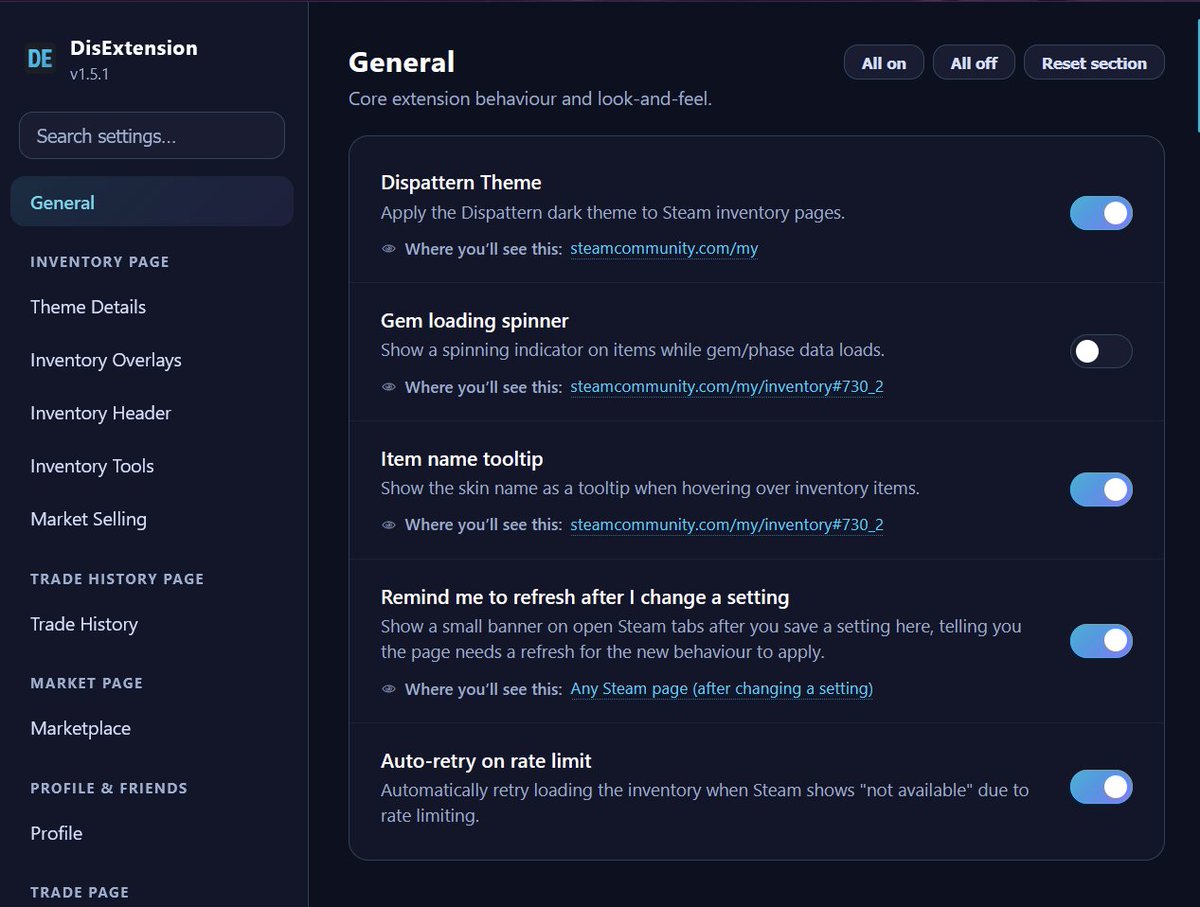Click TRADE PAGE sidebar heading
This screenshot has width=1200, height=907.
click(x=80, y=892)
